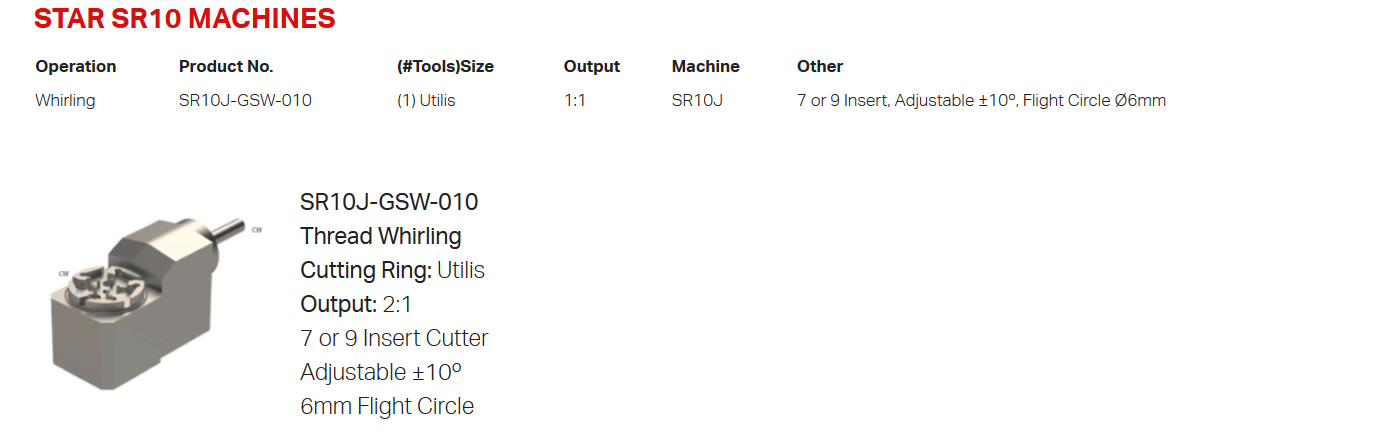The height and width of the screenshot is (436, 1390).
Task: Click the STAR SR10 MACHINES heading
Action: click(x=185, y=19)
